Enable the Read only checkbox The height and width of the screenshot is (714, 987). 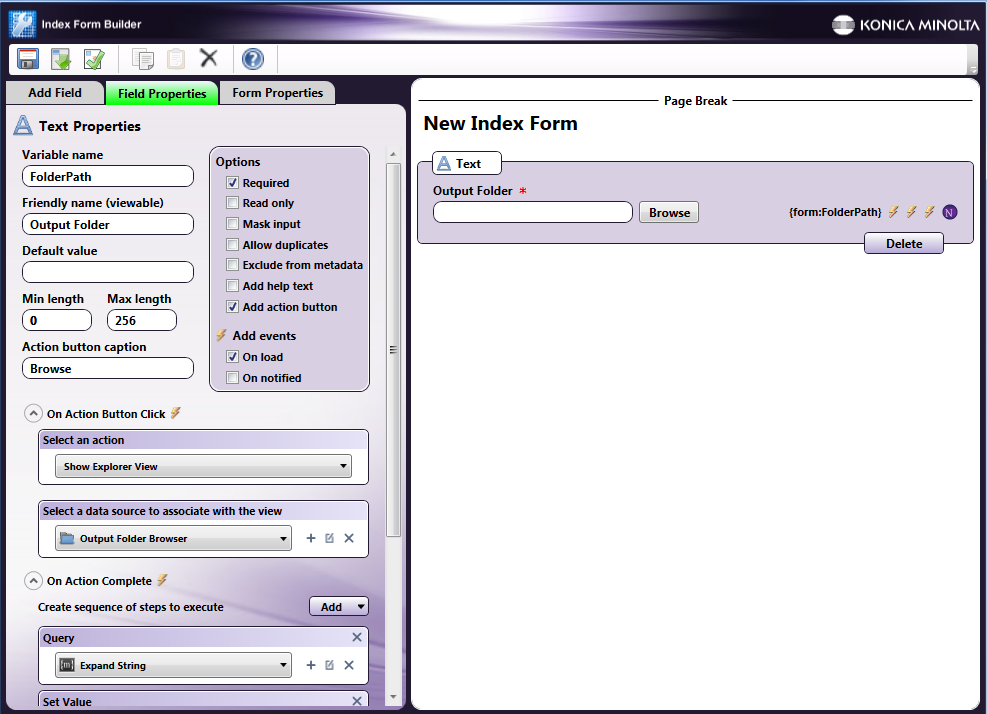(232, 203)
